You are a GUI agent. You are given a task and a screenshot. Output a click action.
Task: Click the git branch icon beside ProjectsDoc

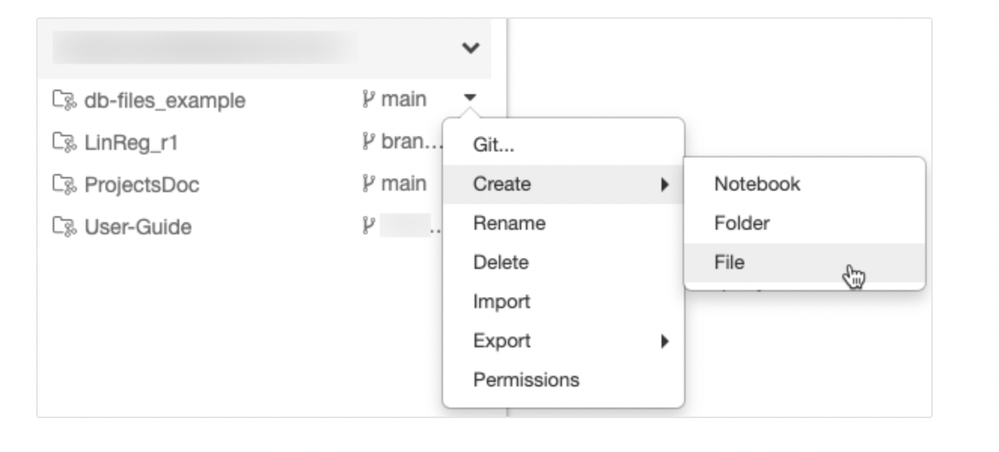[x=368, y=184]
